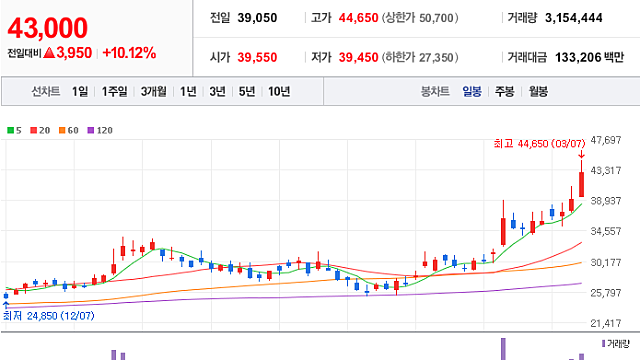Screen dimensions: 640x360
Task: Click the 거래대금 value 133,206 백만
Action: click(589, 57)
